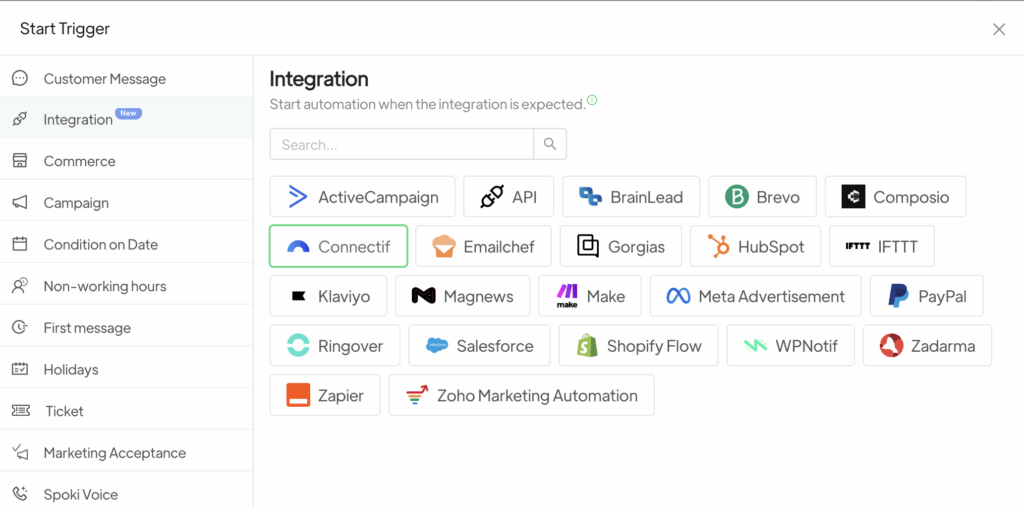Viewport: 1024px width, 507px height.
Task: Click into the integration Search field
Action: pos(401,144)
